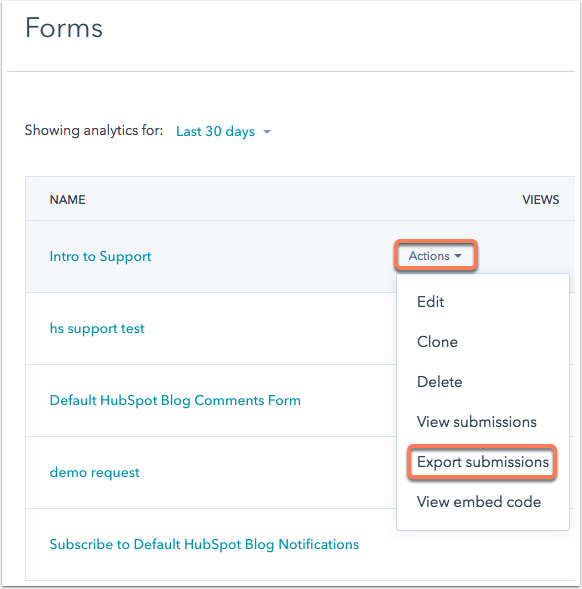Choose Edit from the Actions menu
Viewport: 582px width, 589px height.
[430, 302]
